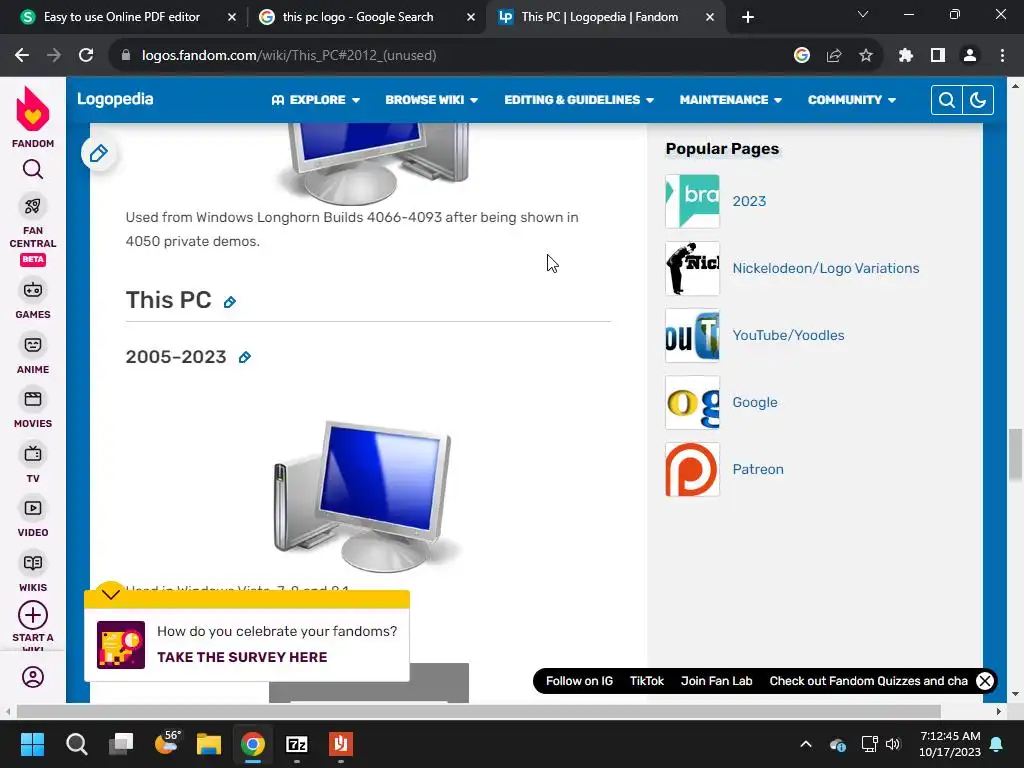The height and width of the screenshot is (768, 1024).
Task: Open the Nickelodeon/Logo Variations link
Action: [x=825, y=268]
